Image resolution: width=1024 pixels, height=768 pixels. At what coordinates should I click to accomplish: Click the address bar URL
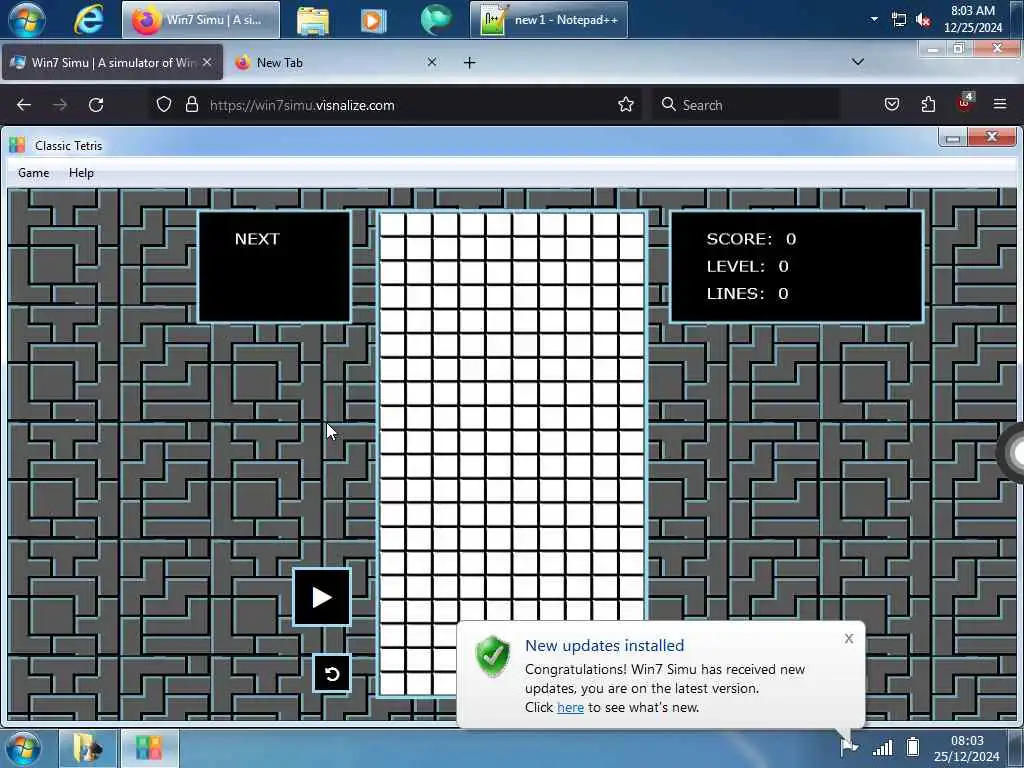[x=302, y=105]
